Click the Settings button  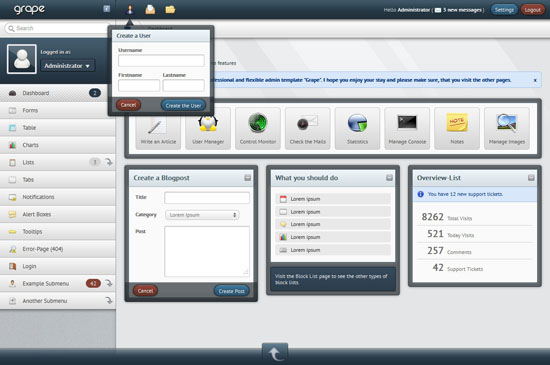pos(504,10)
